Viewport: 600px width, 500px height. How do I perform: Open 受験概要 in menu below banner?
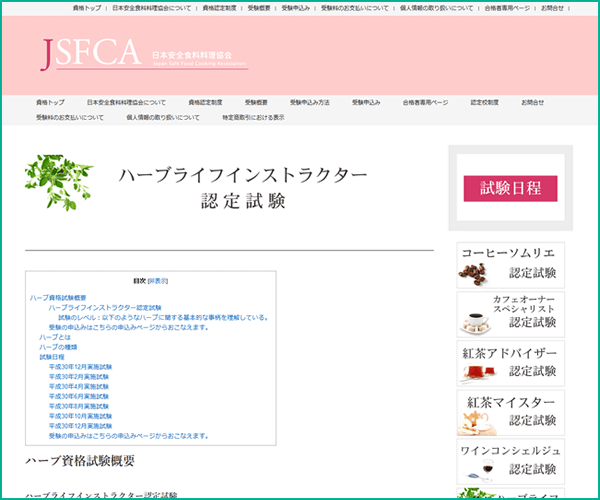pyautogui.click(x=256, y=103)
